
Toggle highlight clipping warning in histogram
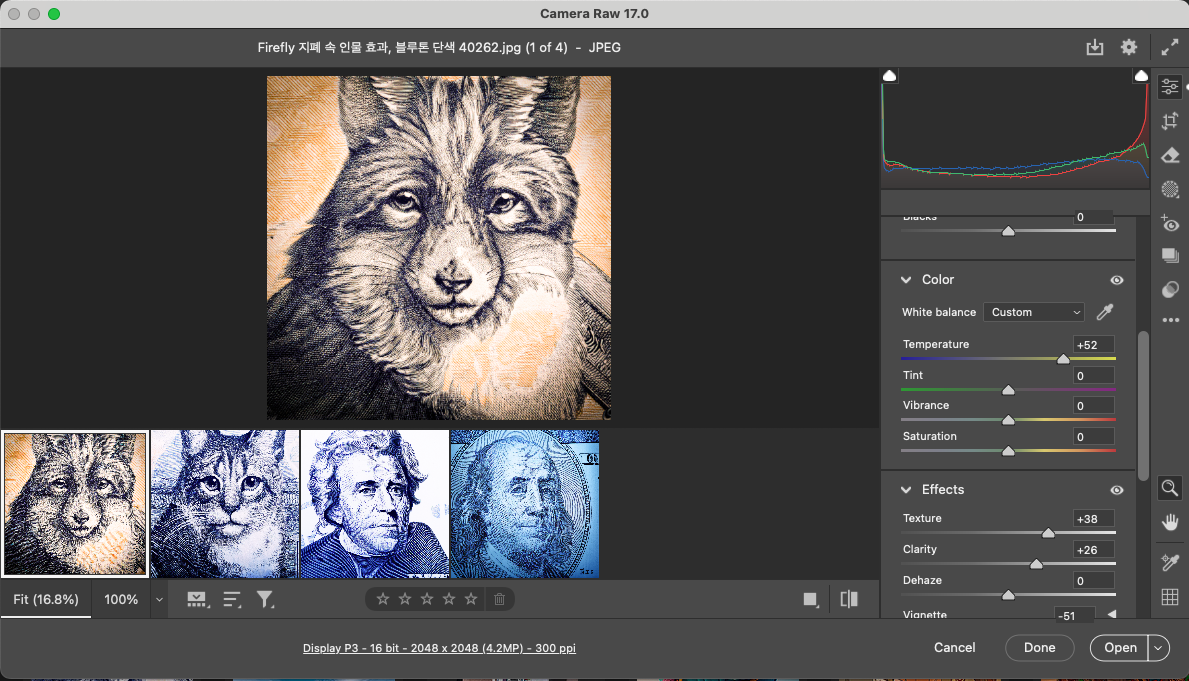(x=1140, y=75)
